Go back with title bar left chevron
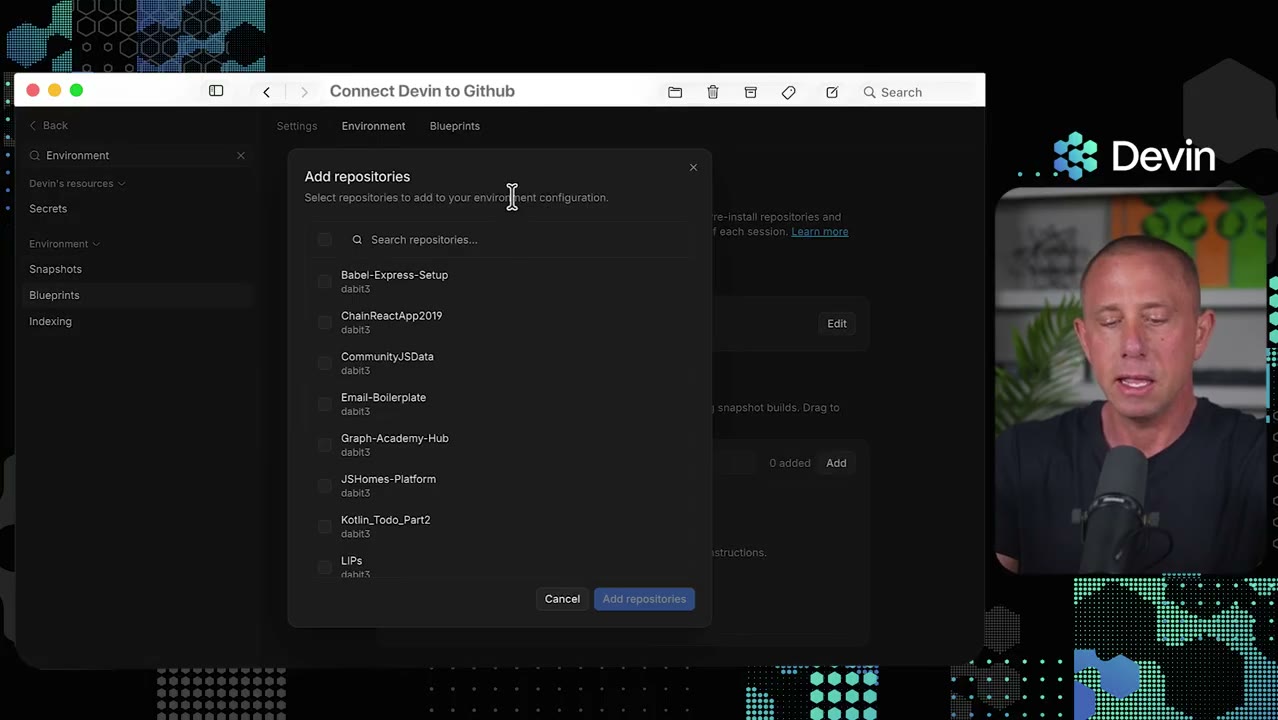Image resolution: width=1278 pixels, height=720 pixels. click(266, 92)
